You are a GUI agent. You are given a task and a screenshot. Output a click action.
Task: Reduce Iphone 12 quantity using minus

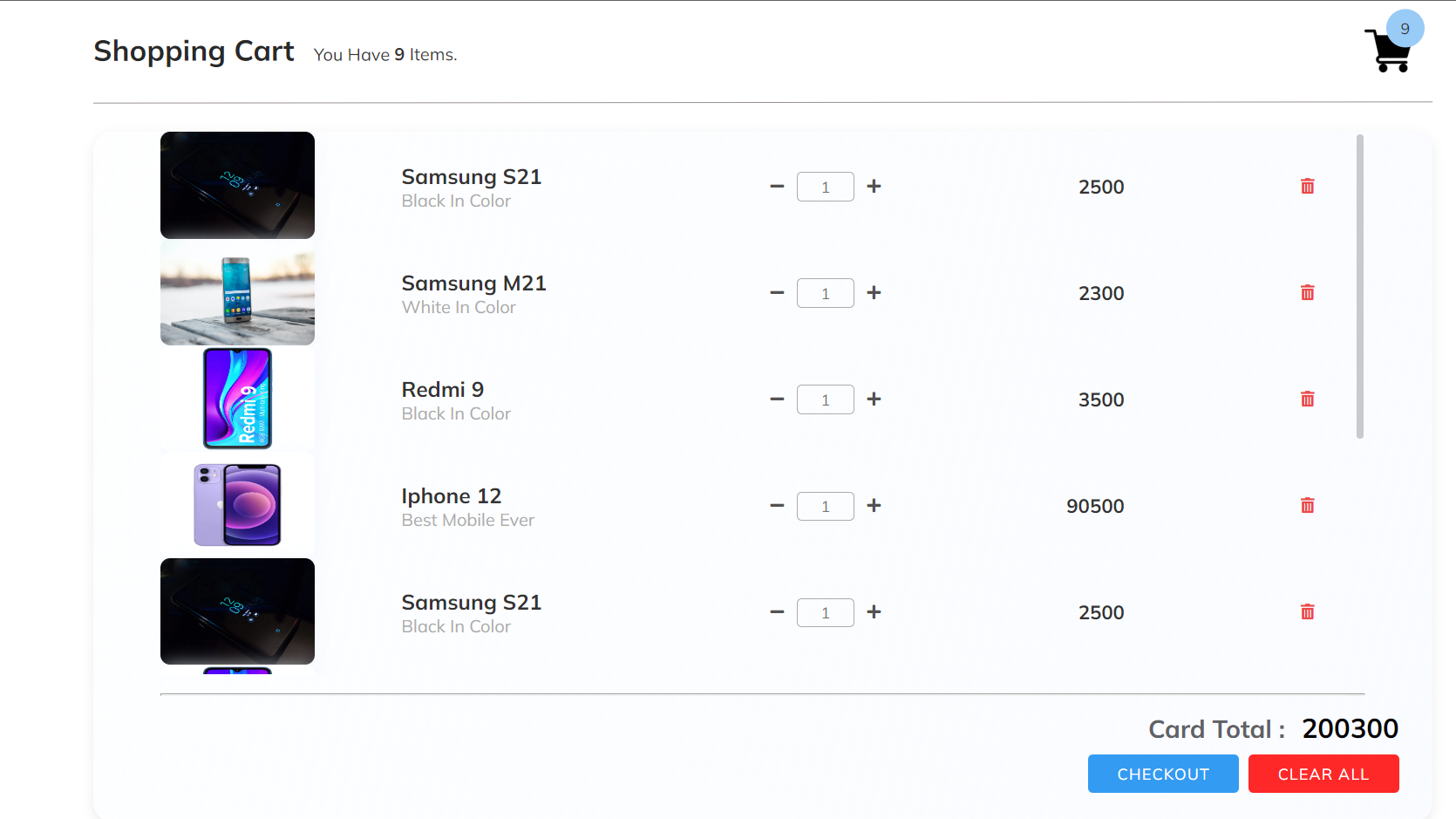[777, 506]
